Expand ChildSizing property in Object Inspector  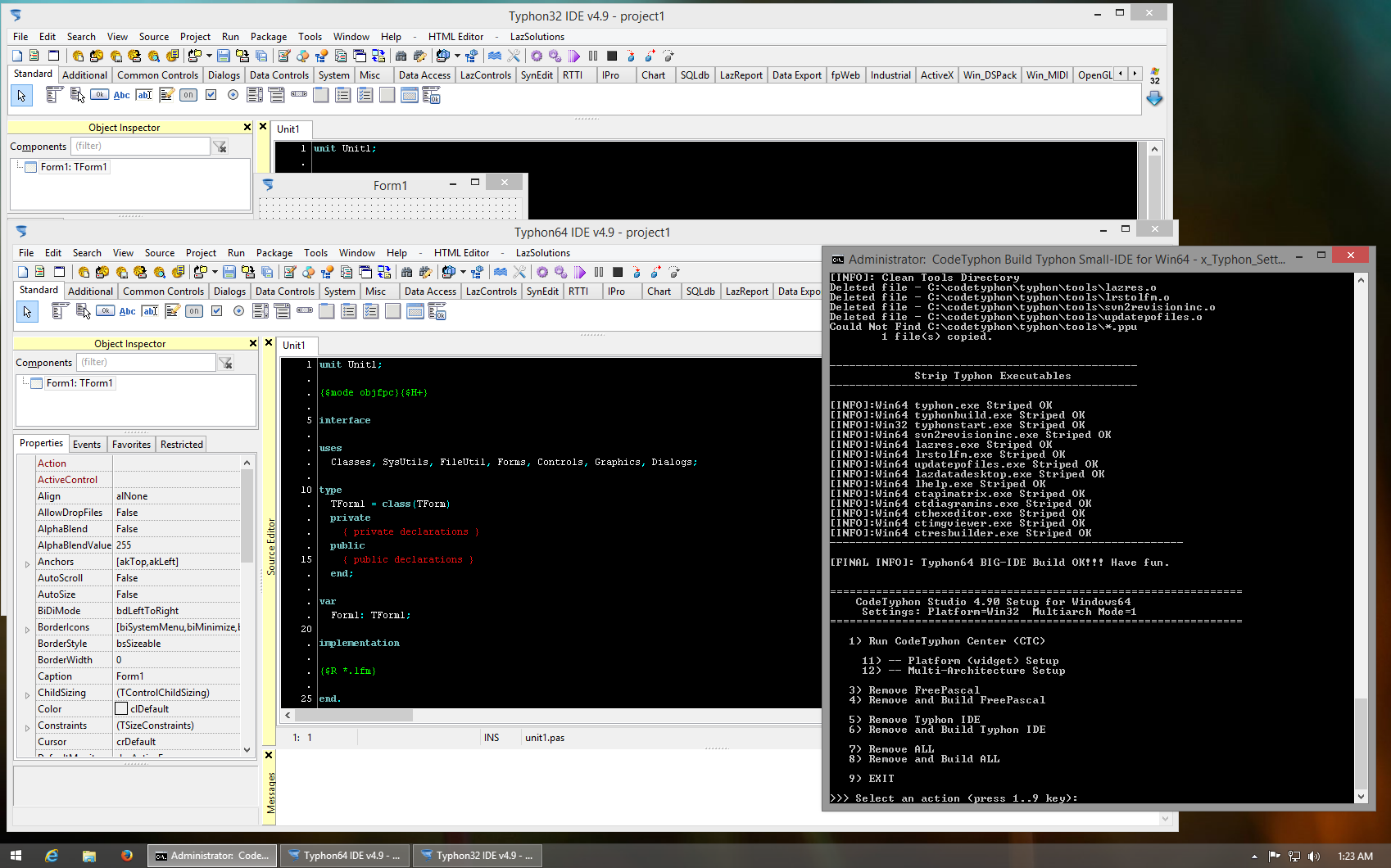tap(27, 694)
